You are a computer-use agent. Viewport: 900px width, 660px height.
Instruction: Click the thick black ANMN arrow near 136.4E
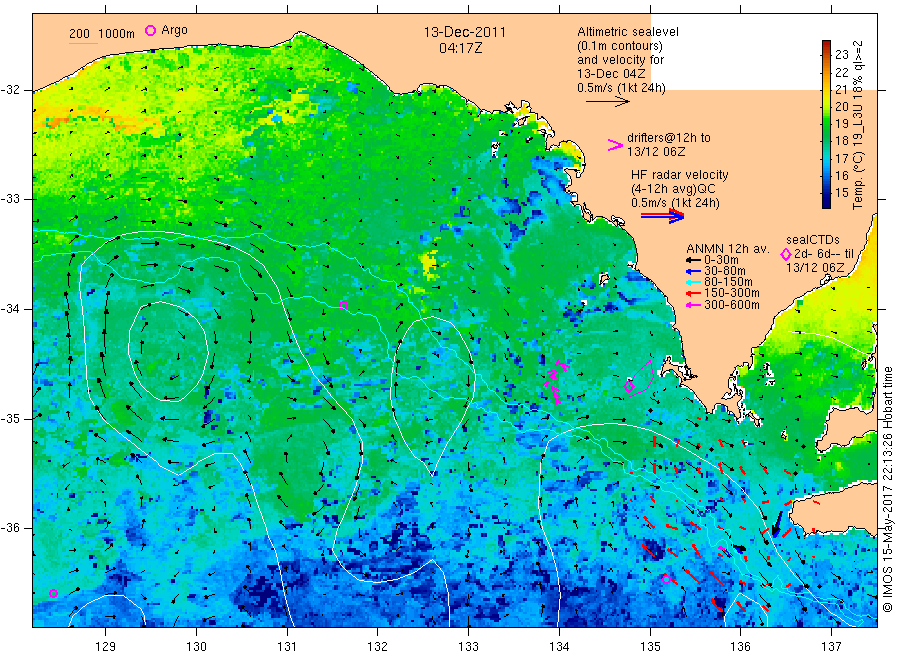[x=777, y=525]
